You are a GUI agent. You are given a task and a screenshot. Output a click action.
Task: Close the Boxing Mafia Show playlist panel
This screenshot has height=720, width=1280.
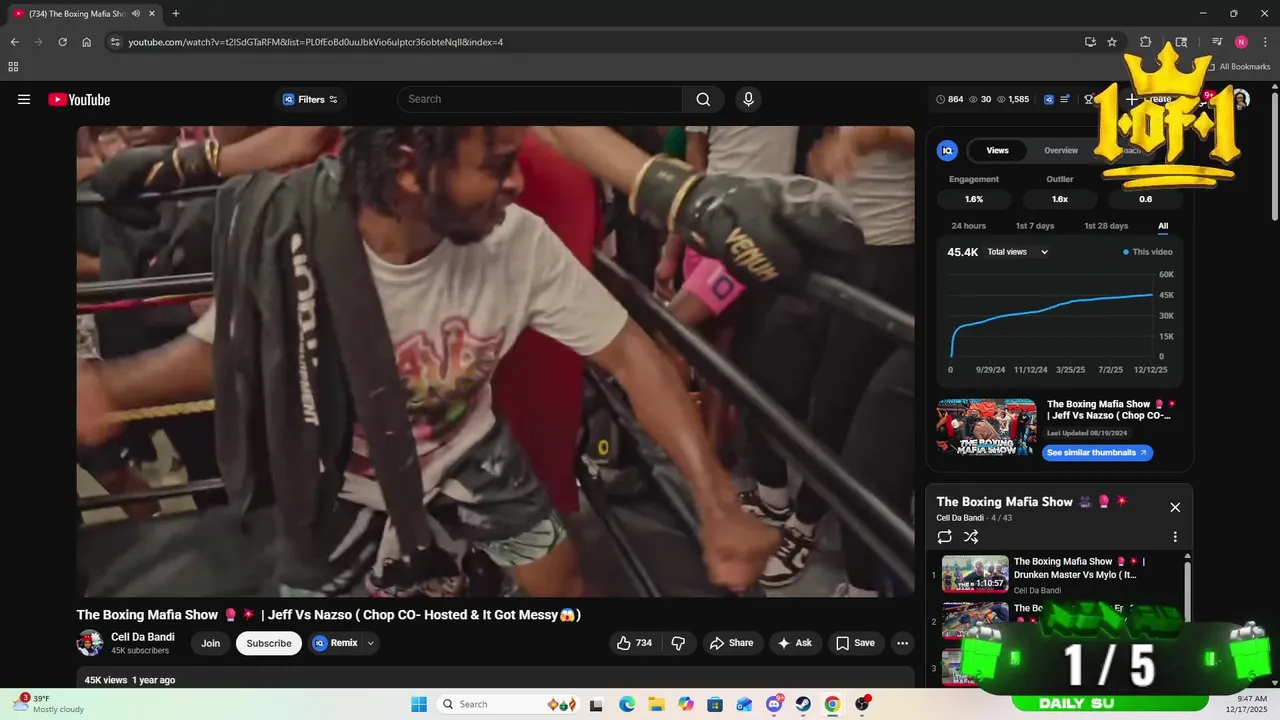click(x=1175, y=507)
